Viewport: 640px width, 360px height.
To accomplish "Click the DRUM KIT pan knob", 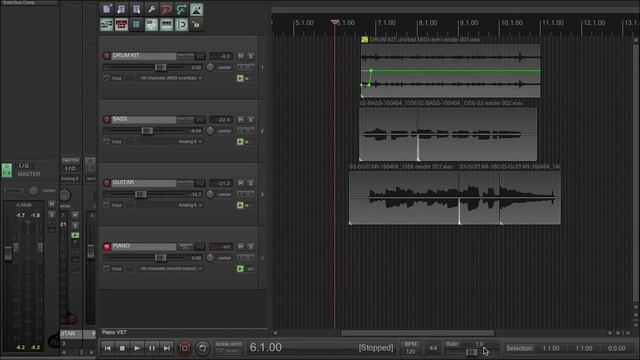I will coord(210,67).
